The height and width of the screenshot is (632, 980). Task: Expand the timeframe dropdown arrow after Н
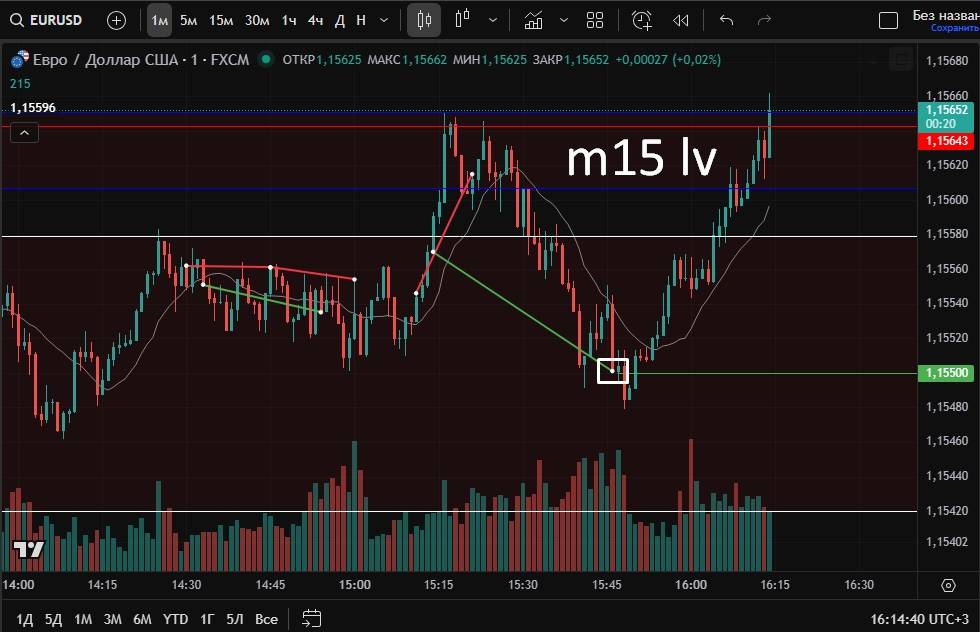click(x=384, y=20)
